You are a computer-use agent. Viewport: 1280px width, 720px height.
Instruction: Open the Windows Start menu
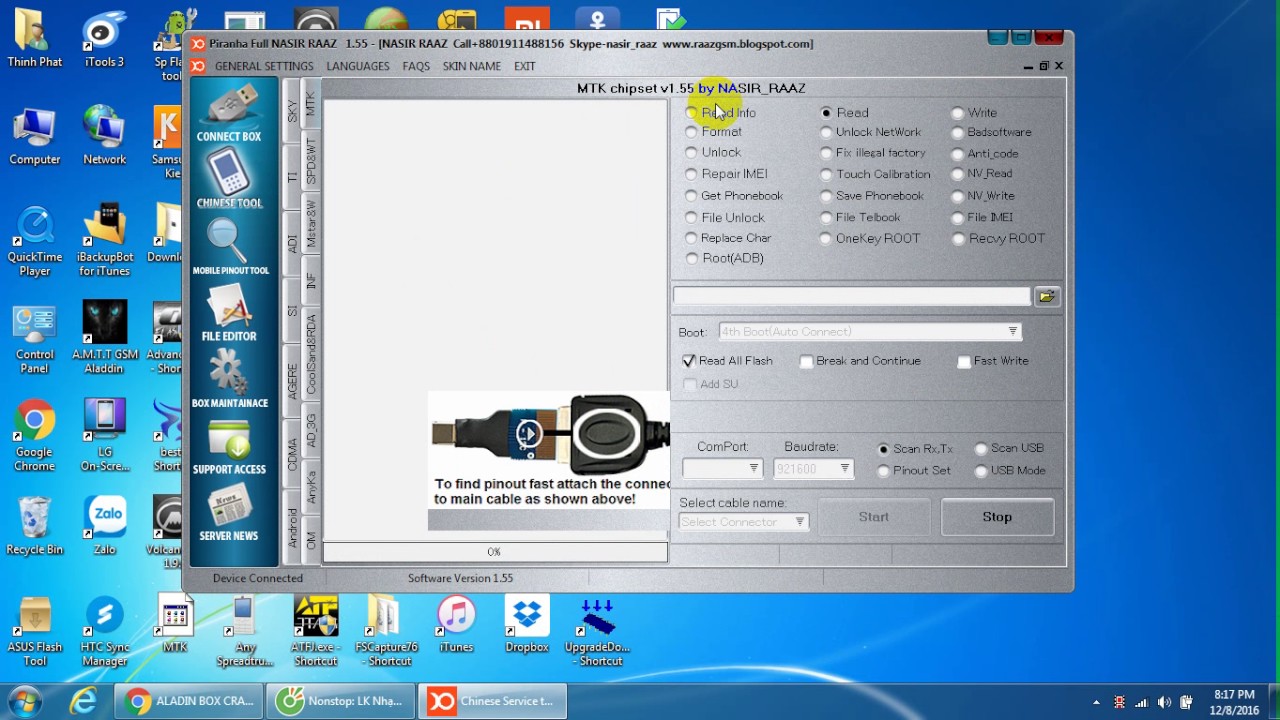click(24, 701)
